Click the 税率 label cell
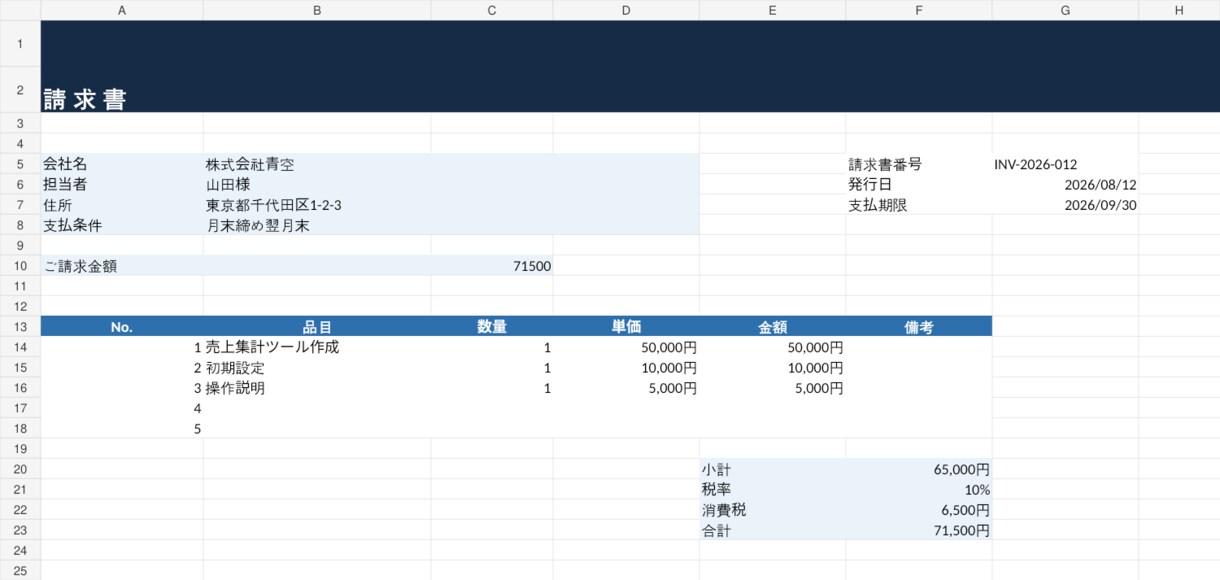Image resolution: width=1220 pixels, height=580 pixels. point(772,490)
